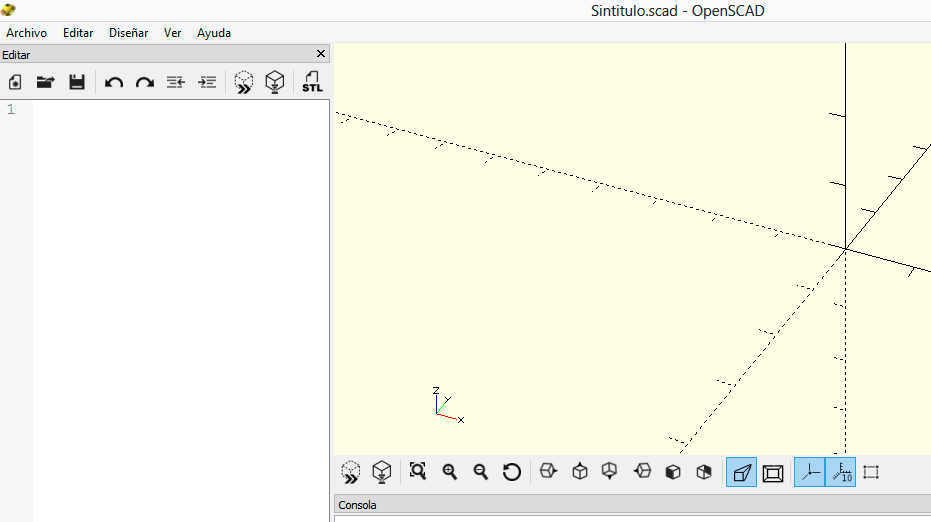Redo the last edit
931x522 pixels.
tap(145, 82)
